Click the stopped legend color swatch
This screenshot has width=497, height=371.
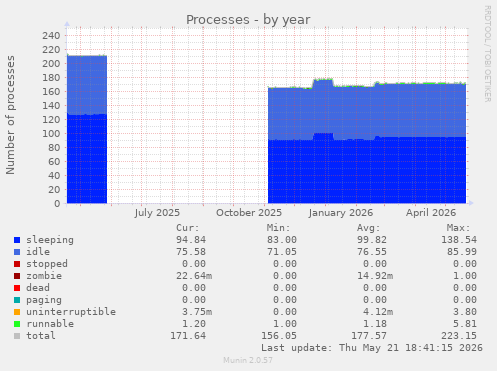pos(17,264)
